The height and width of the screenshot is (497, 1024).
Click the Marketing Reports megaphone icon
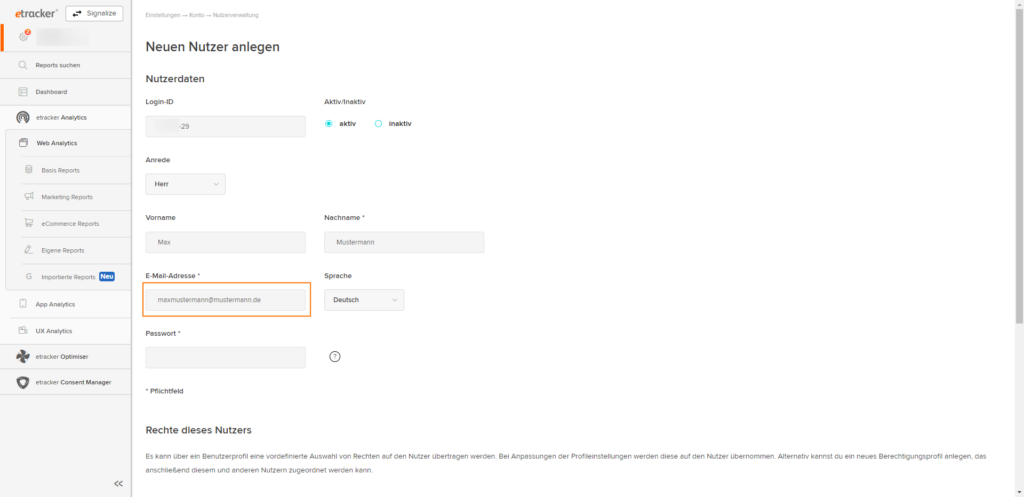point(29,197)
